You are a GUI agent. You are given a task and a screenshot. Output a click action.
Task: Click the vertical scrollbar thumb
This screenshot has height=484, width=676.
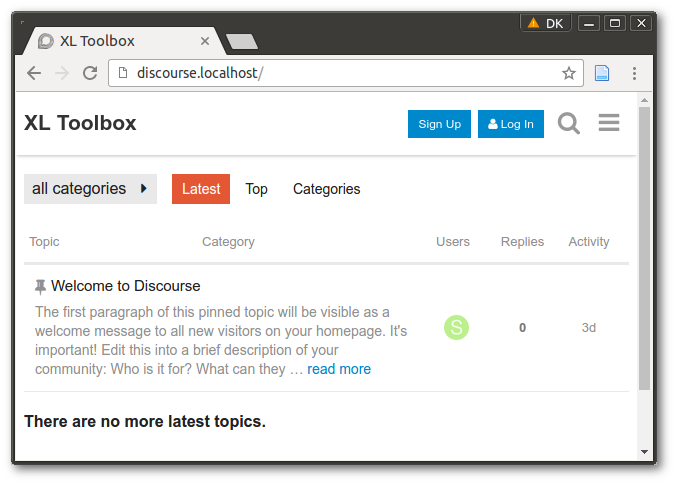(x=644, y=249)
